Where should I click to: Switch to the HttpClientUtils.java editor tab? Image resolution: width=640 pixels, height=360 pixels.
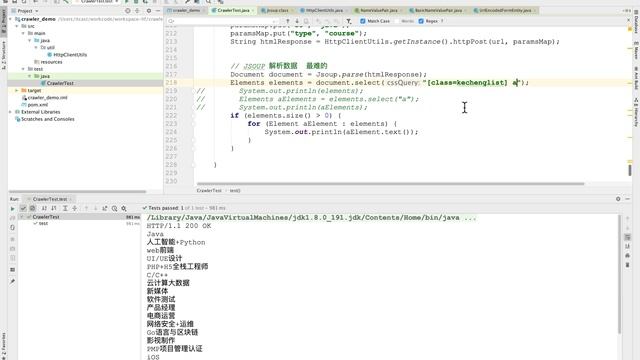324,10
